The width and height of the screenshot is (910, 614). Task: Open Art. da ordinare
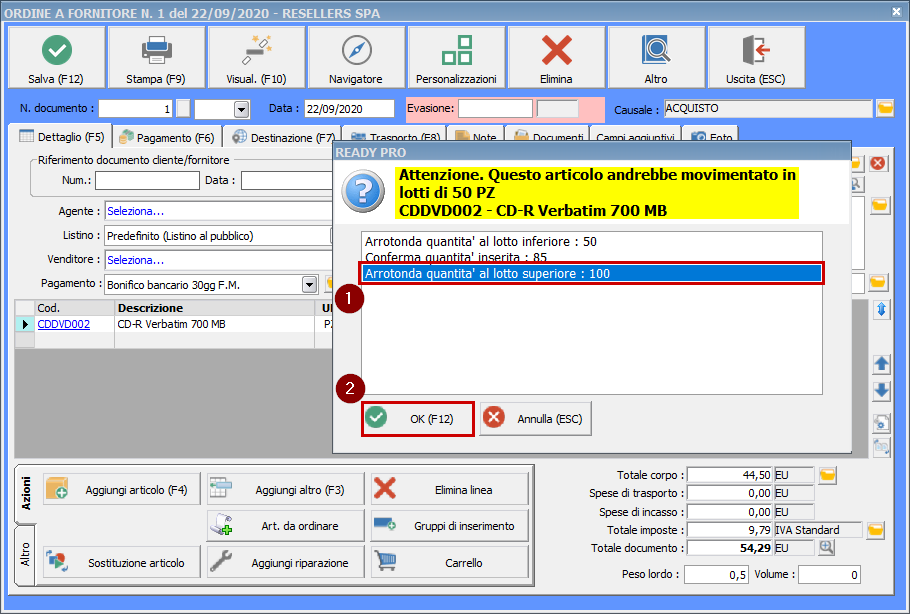(x=286, y=526)
